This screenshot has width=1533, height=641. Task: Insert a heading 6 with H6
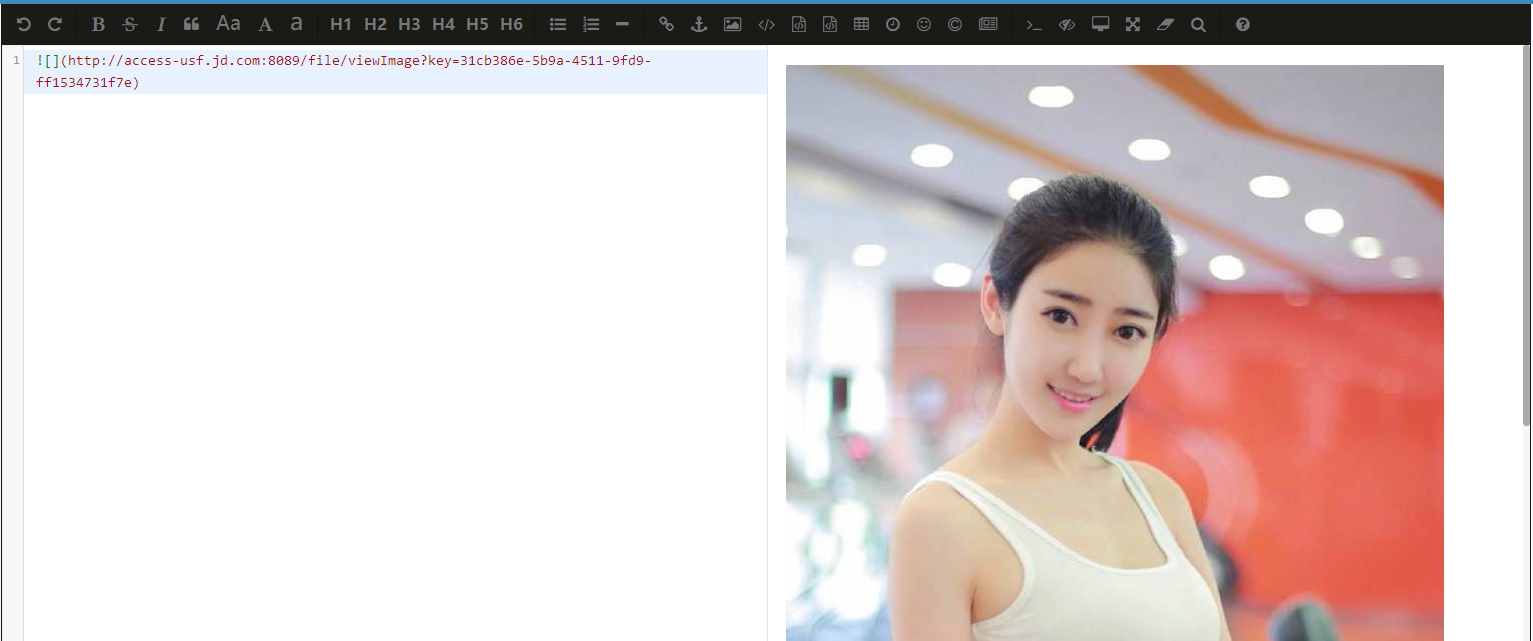pyautogui.click(x=511, y=24)
